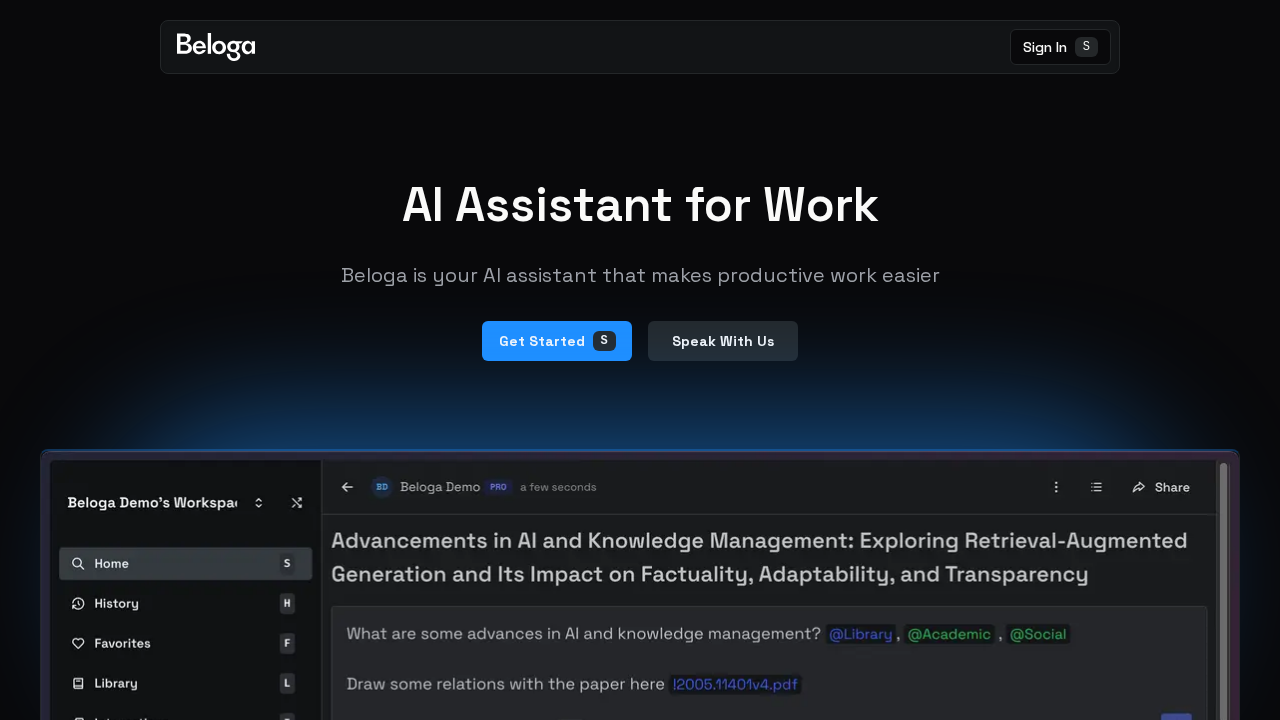Select the Home search icon in sidebar
Image resolution: width=1280 pixels, height=720 pixels.
point(77,563)
